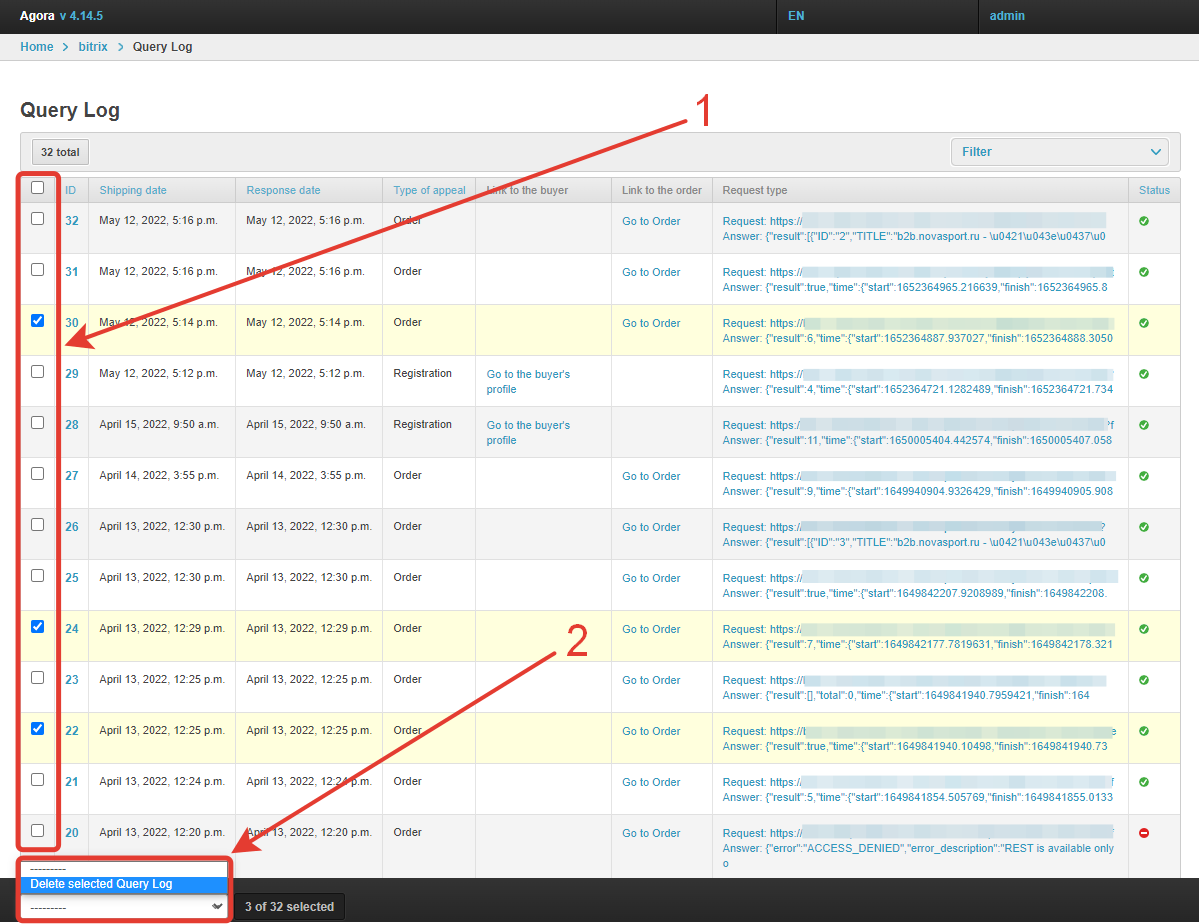Click the green status icon in row 22
The image size is (1199, 924).
click(1143, 731)
